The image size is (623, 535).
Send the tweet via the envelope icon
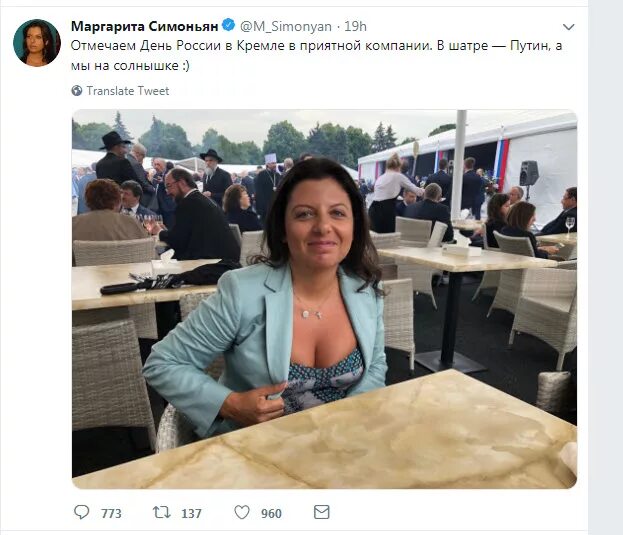[321, 512]
